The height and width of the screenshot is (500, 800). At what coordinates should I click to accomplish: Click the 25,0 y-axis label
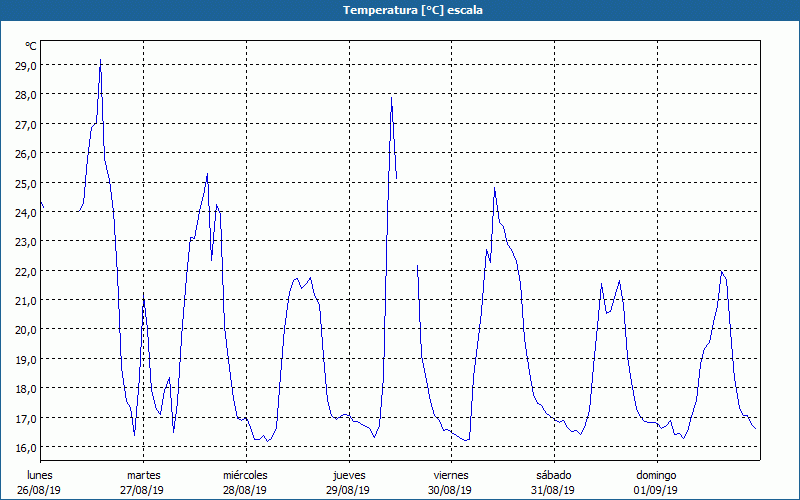click(24, 183)
